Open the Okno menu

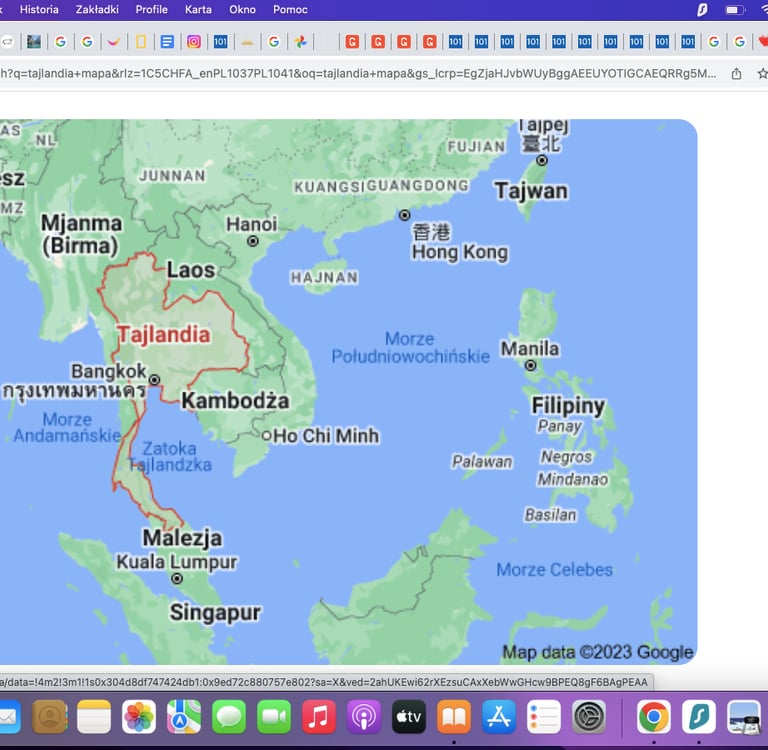242,10
